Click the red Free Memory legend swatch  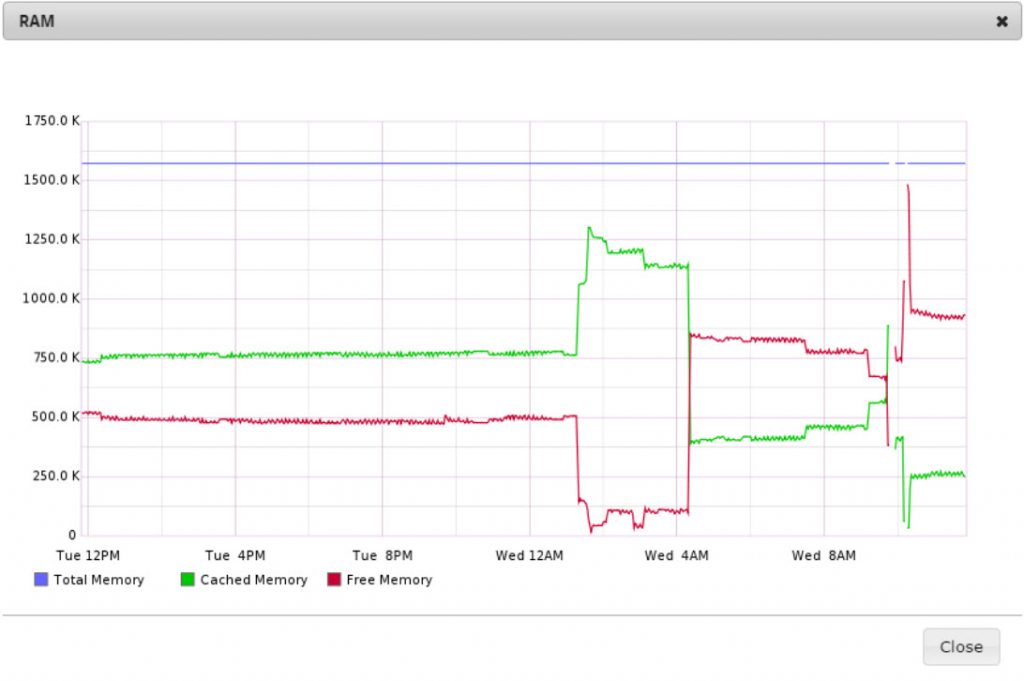[334, 579]
